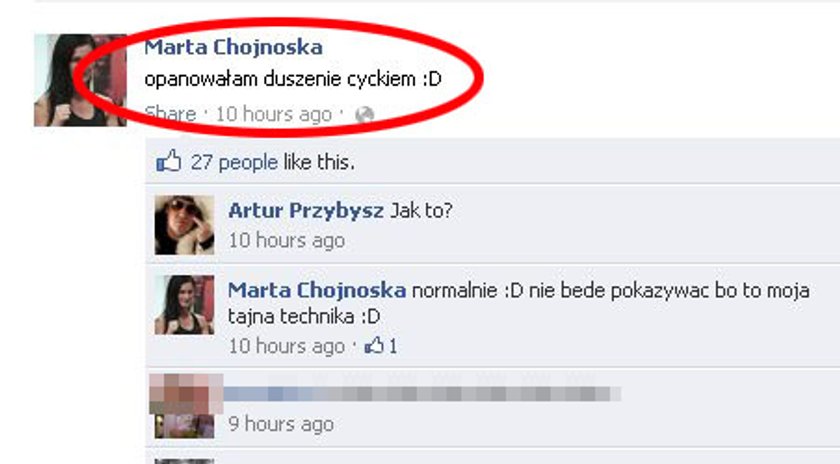The width and height of the screenshot is (840, 464).
Task: Open the 9 hours ago comment timestamp
Action: 281,424
